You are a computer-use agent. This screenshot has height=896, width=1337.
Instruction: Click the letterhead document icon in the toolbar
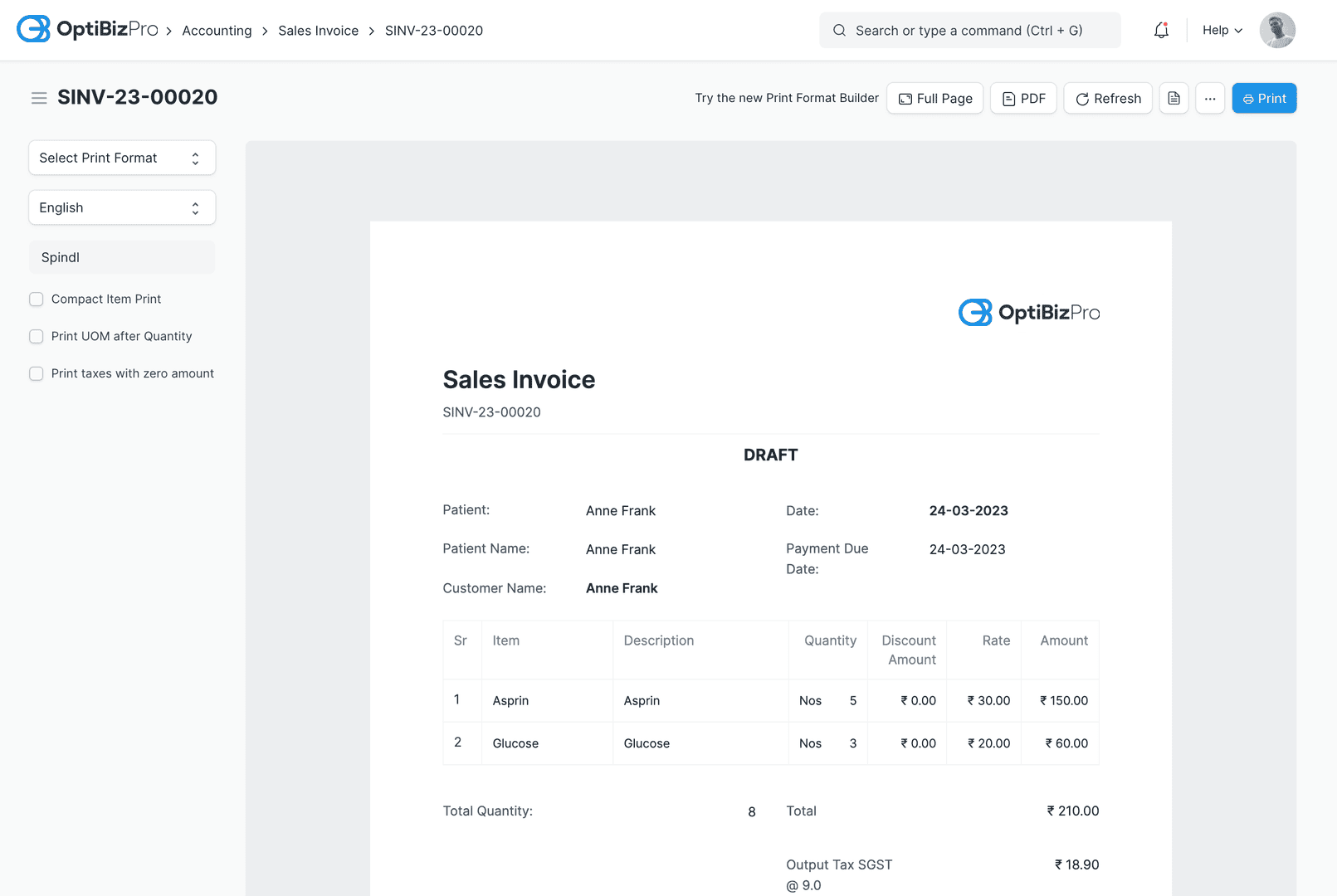point(1174,98)
